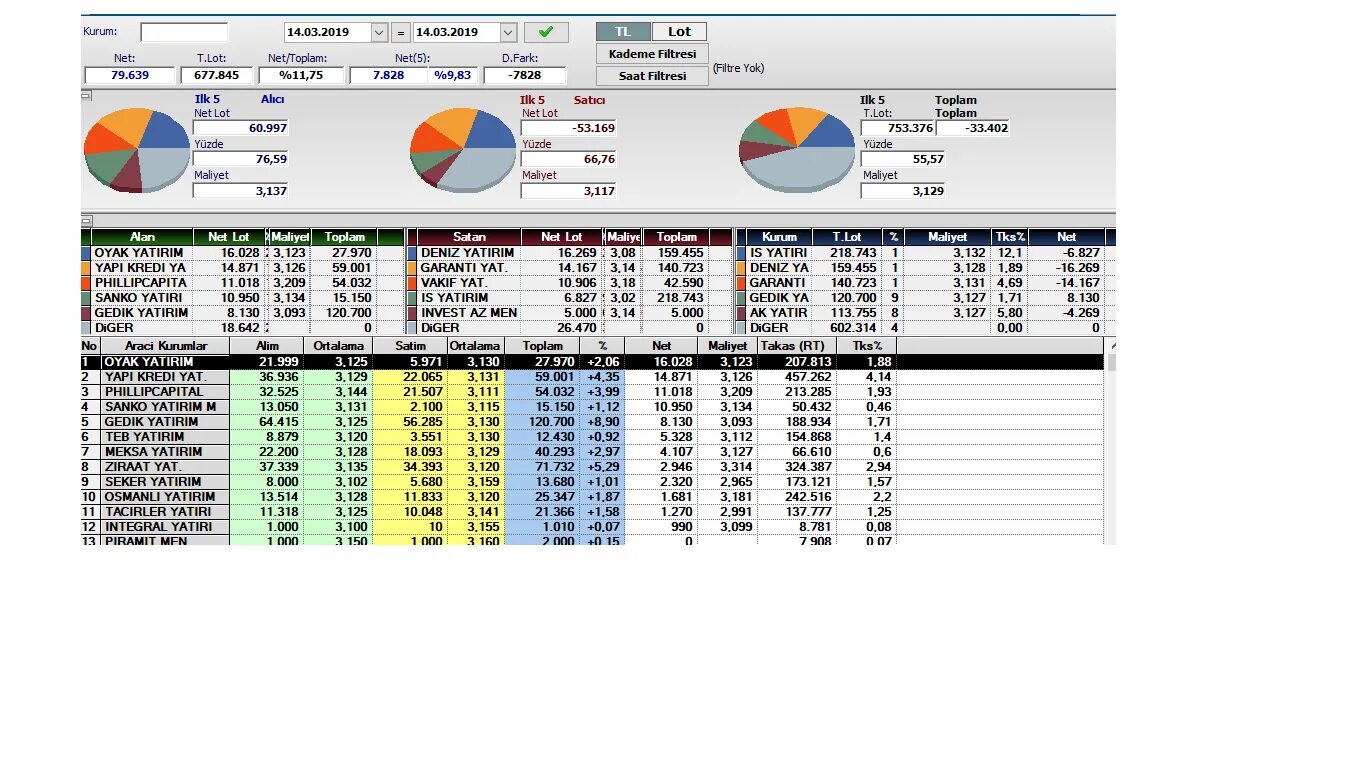
Task: Open the end date dropdown arrow
Action: tap(508, 32)
